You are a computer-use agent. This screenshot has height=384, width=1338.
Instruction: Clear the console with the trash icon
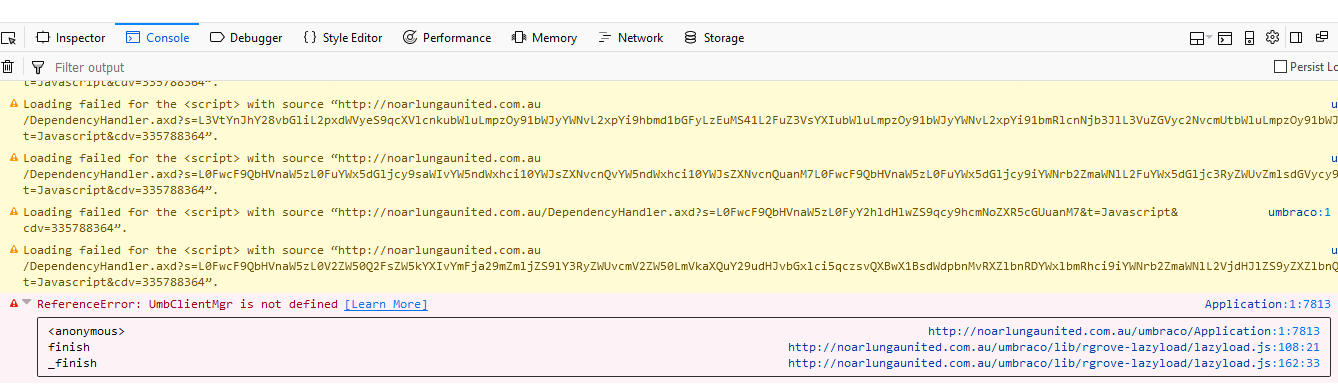8,67
